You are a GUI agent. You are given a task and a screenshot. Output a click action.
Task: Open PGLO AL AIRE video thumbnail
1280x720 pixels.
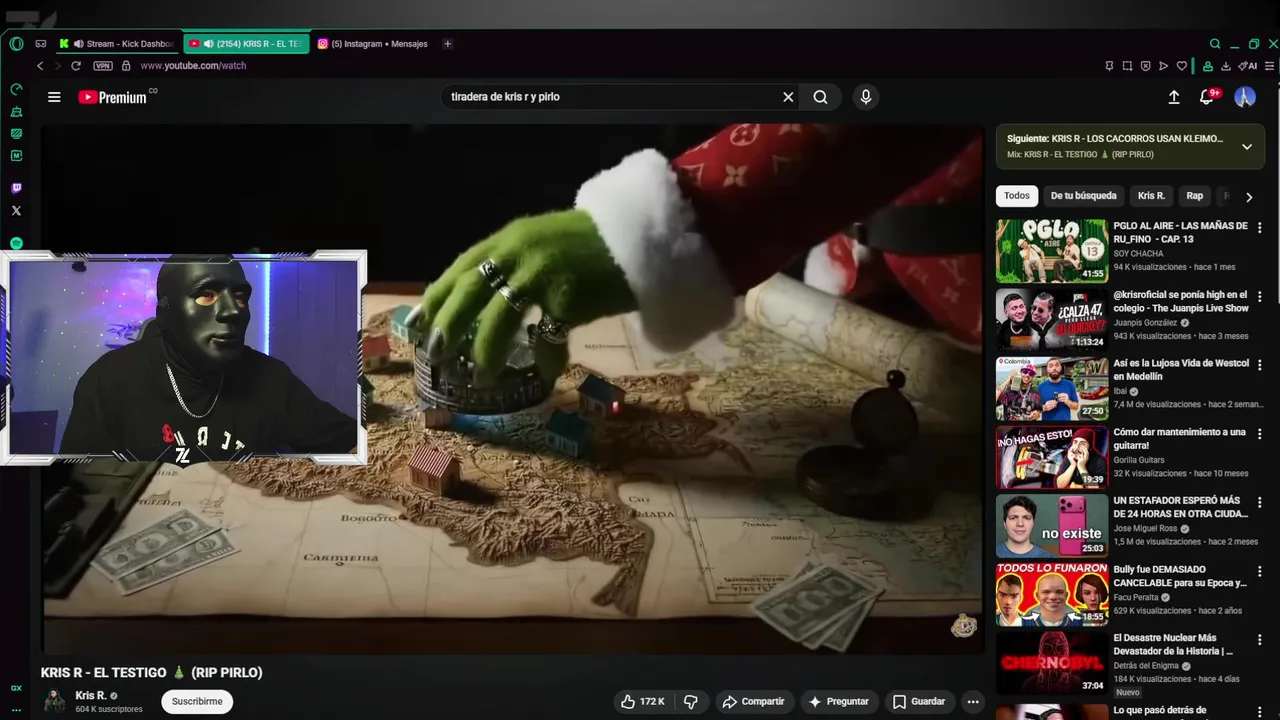click(x=1052, y=251)
